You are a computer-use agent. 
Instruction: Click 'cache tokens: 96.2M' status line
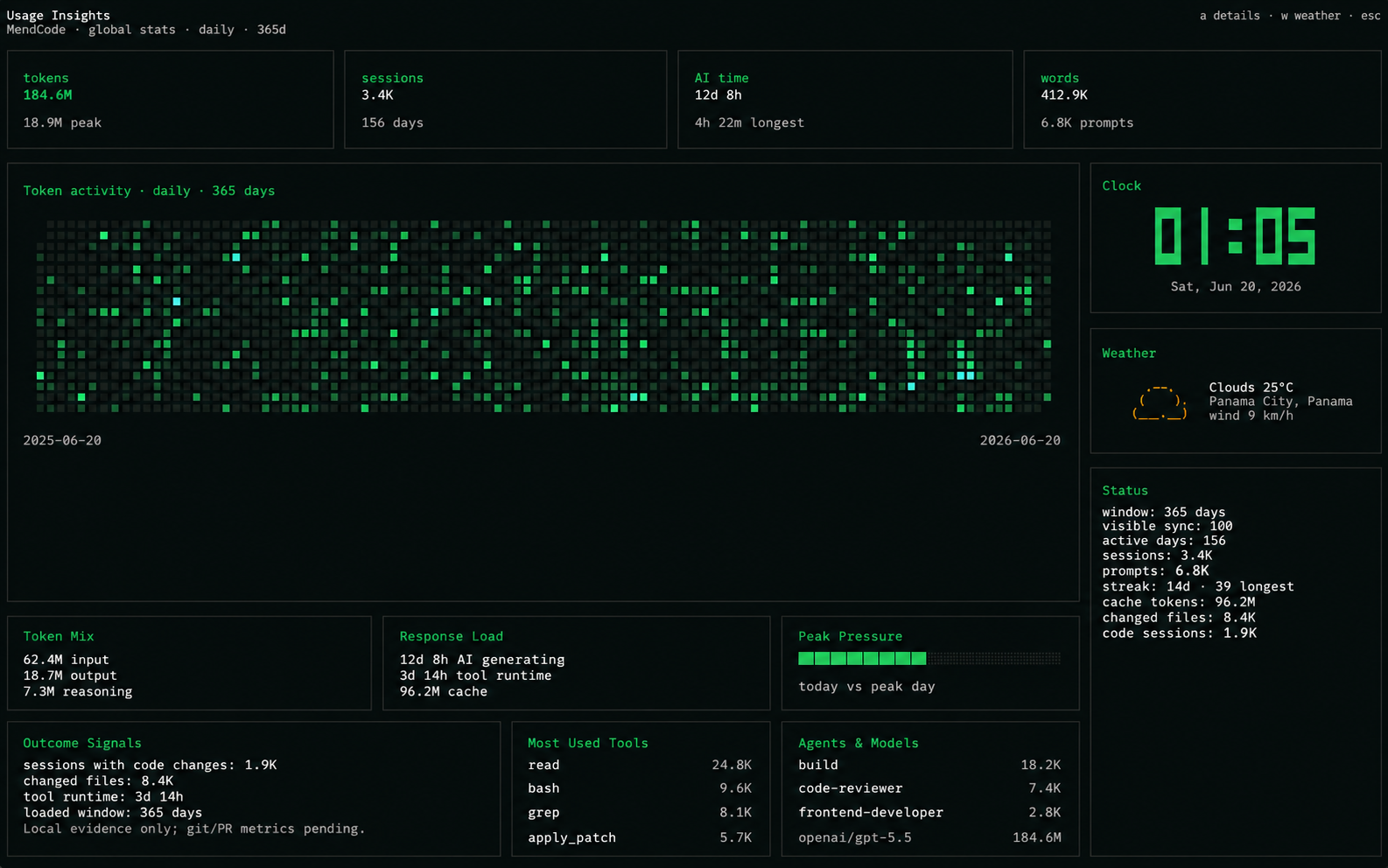coord(1178,602)
